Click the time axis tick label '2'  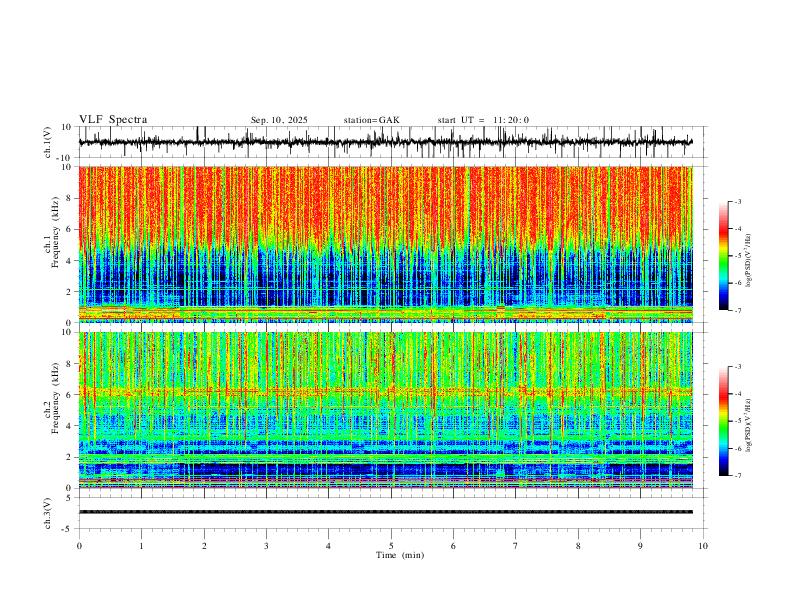(x=204, y=546)
